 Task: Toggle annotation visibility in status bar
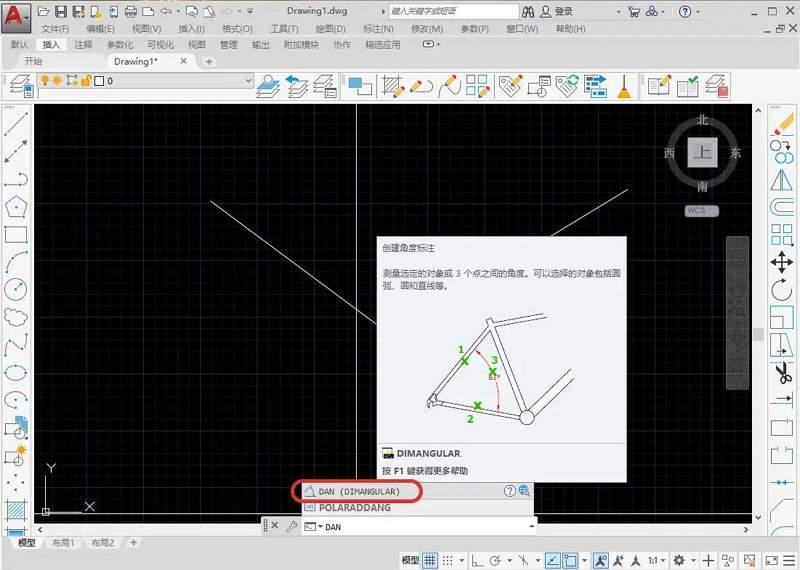click(601, 560)
